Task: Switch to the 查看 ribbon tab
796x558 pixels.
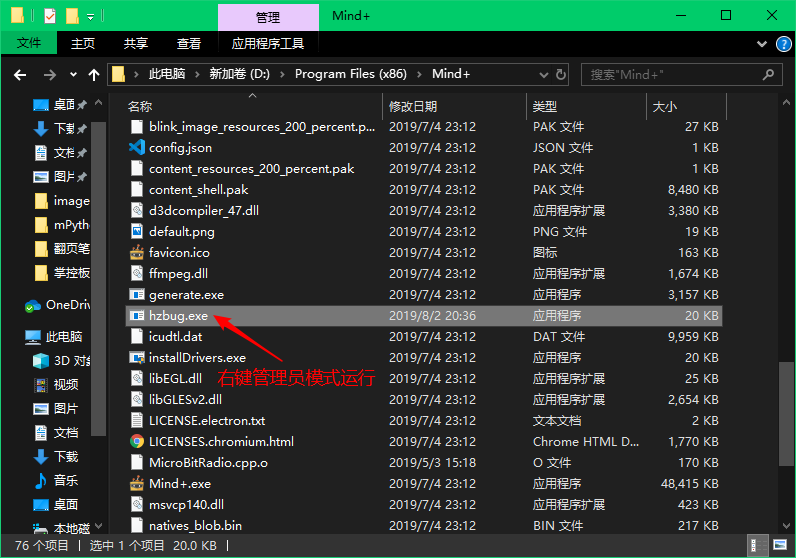Action: [x=188, y=43]
